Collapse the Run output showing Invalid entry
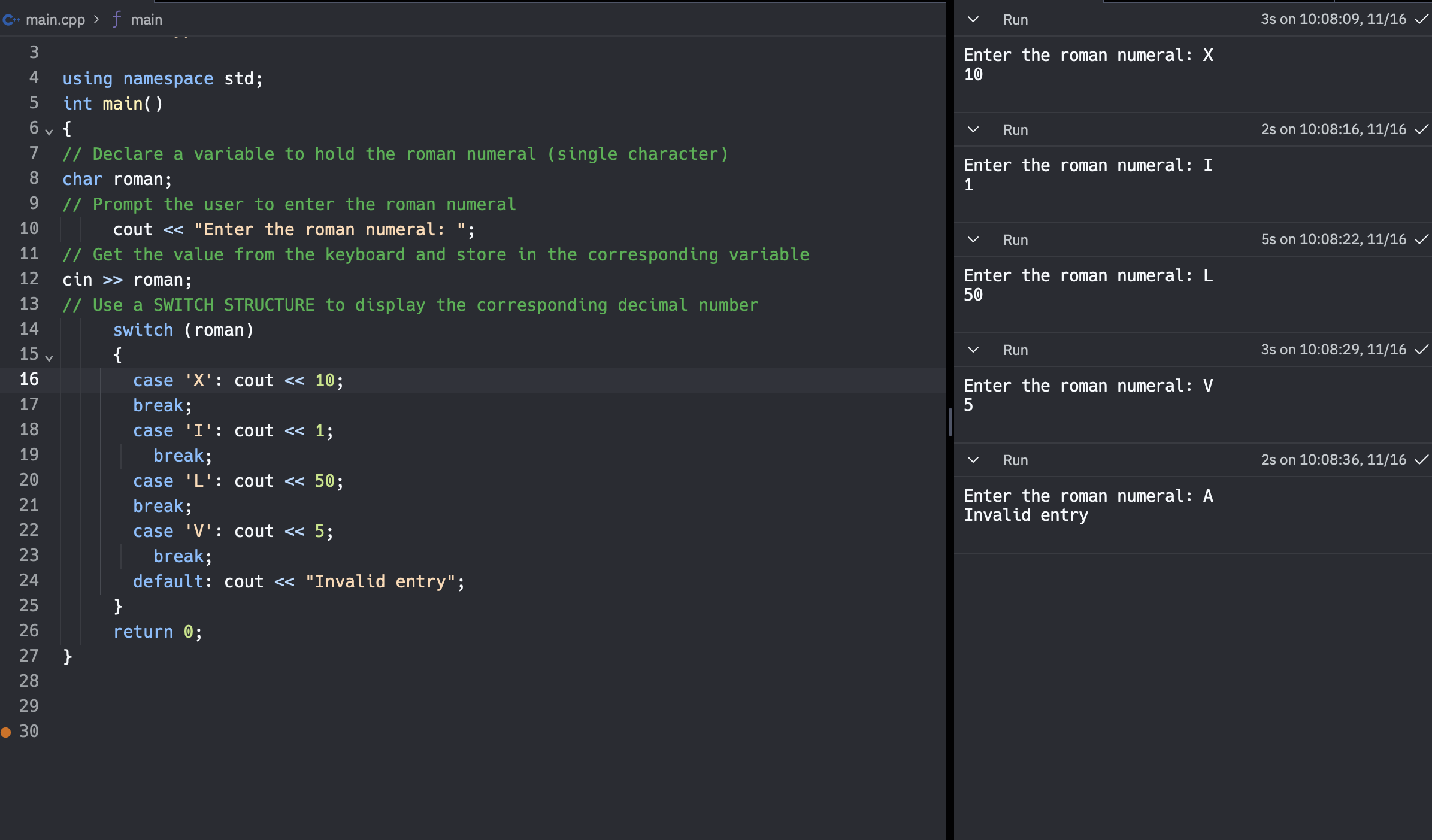 tap(973, 460)
